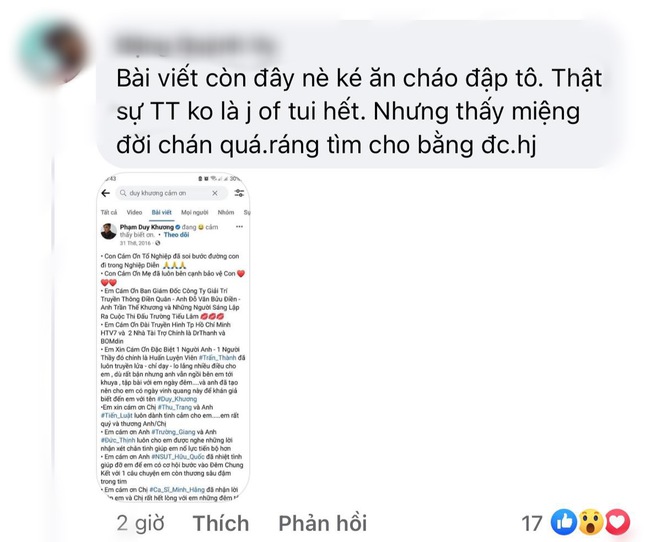Screen dimensions: 650x542
Task: Switch to the 'Video' tab
Action: click(x=134, y=212)
